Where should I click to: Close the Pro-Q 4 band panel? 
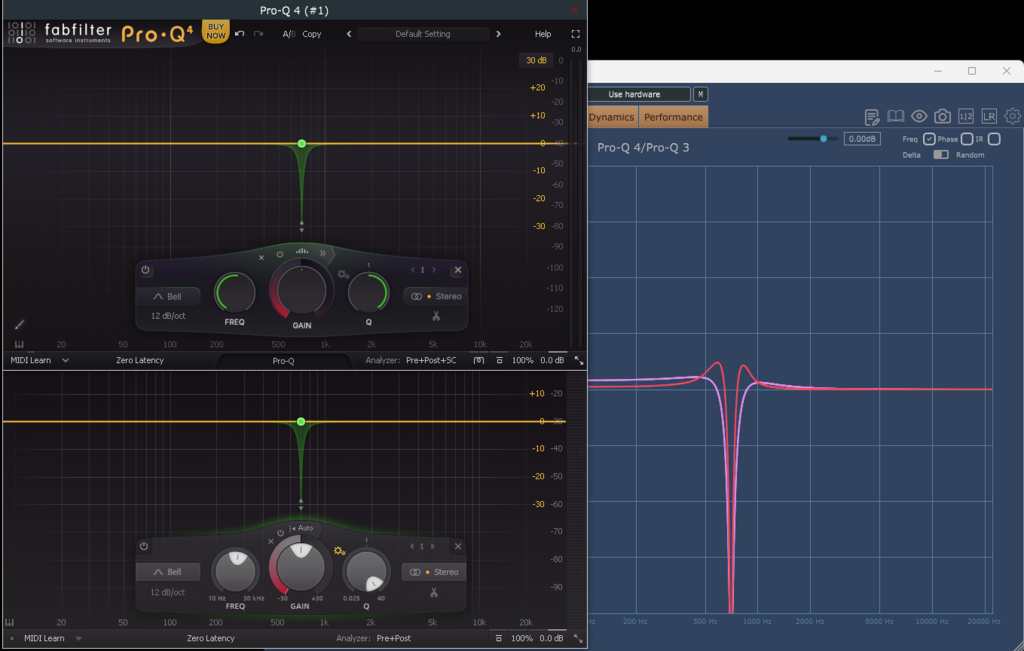[458, 270]
